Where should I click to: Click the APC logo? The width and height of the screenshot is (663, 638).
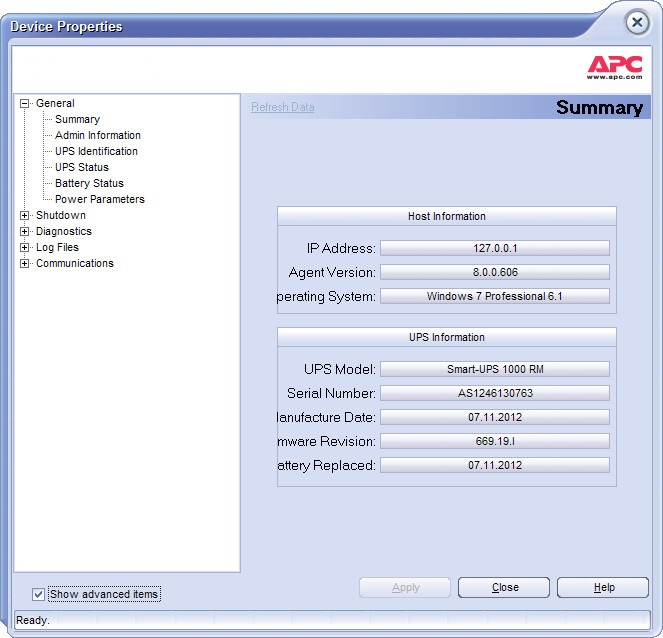[x=615, y=67]
